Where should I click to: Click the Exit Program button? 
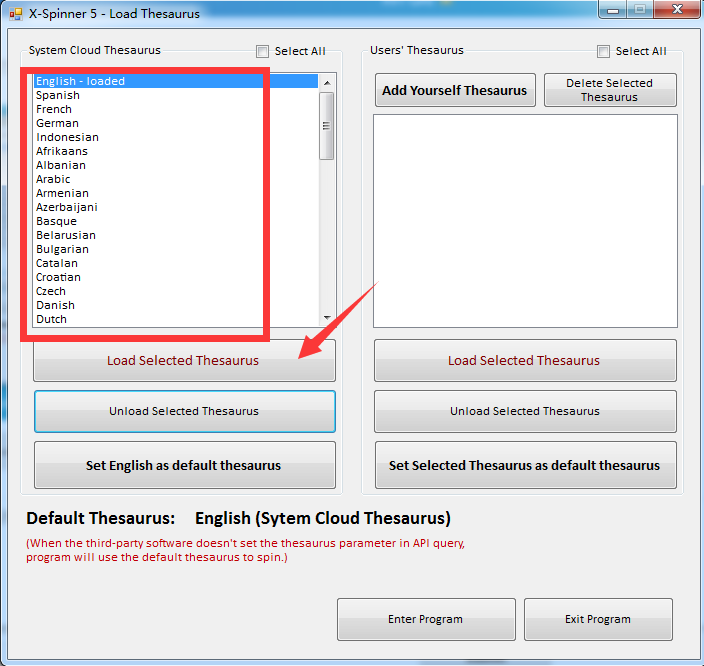597,619
